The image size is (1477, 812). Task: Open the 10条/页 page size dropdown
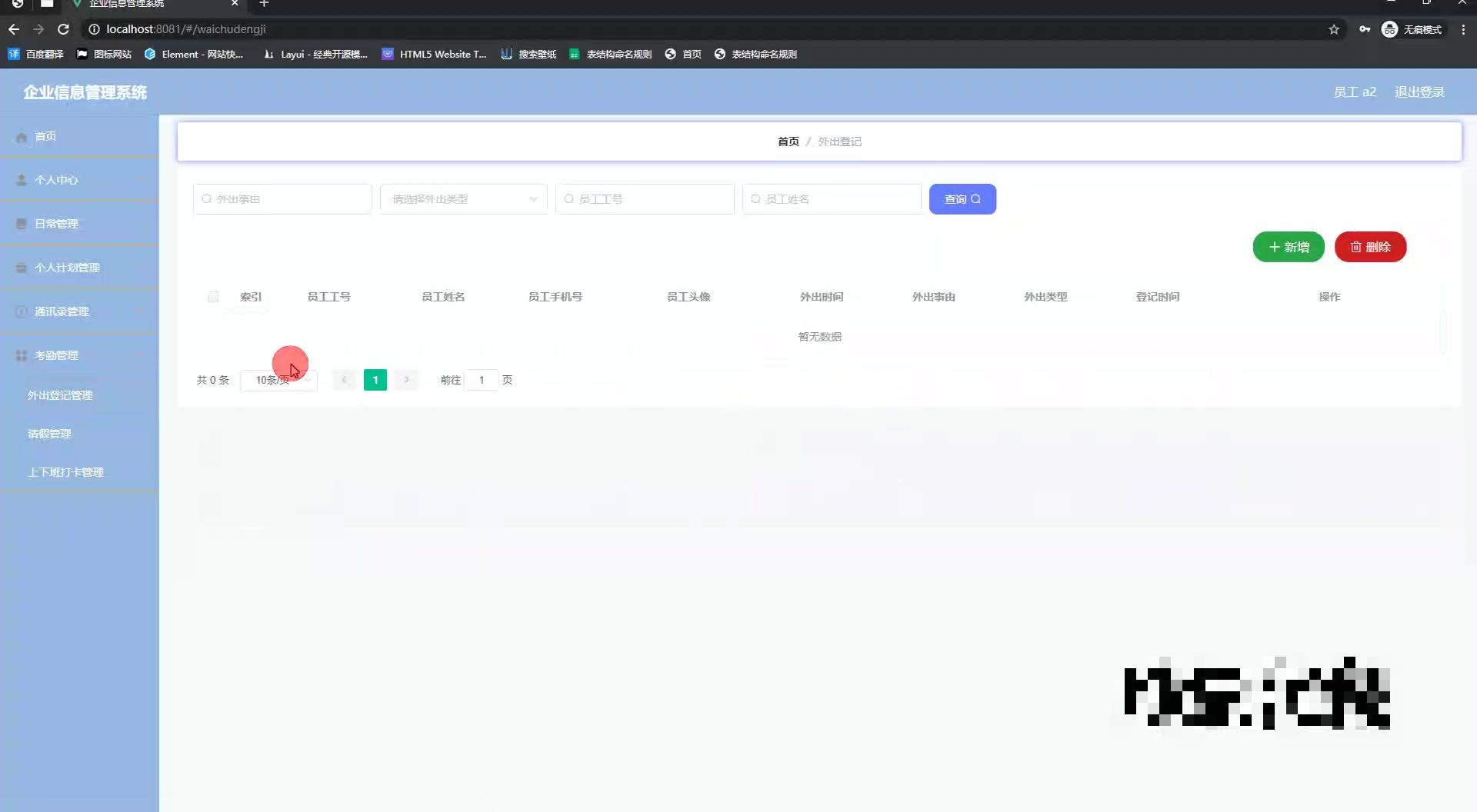(278, 380)
